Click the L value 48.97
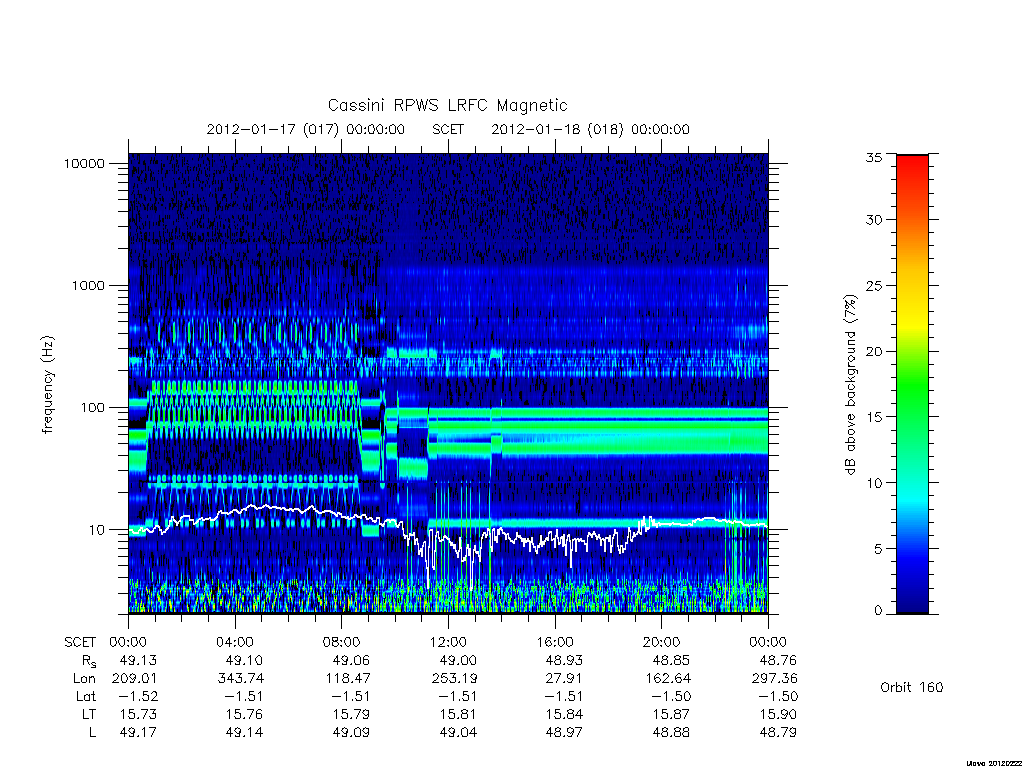Screen dimensions: 1024x768 [x=564, y=732]
